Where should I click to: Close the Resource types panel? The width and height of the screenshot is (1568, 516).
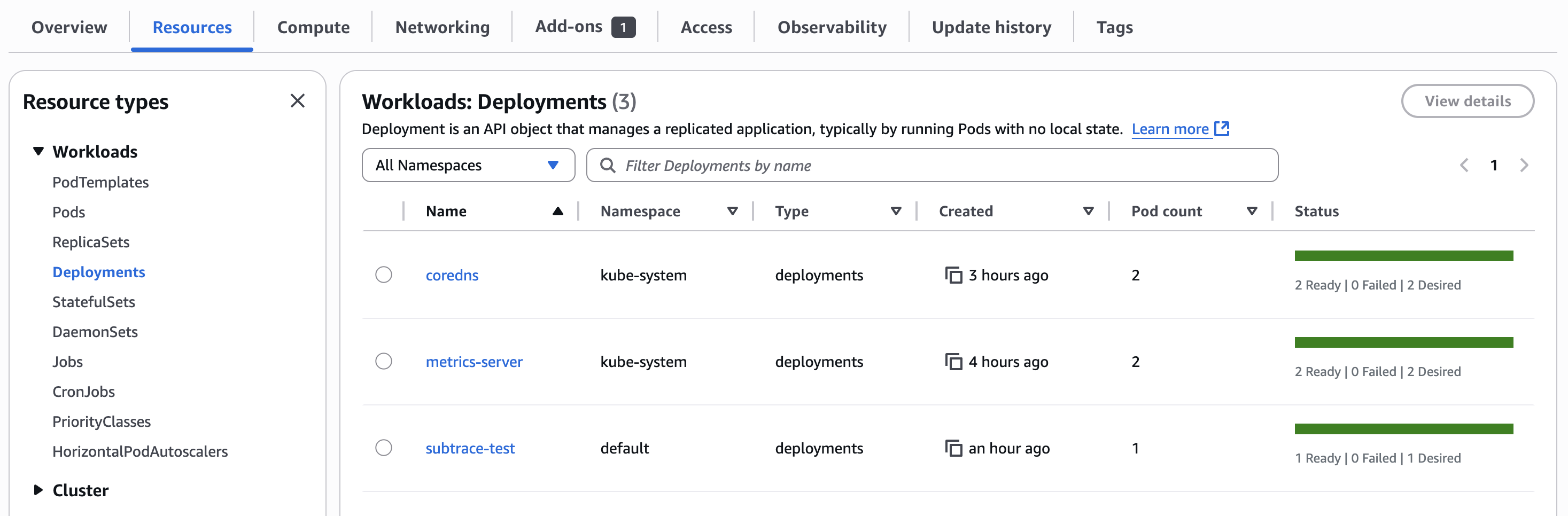pyautogui.click(x=297, y=101)
